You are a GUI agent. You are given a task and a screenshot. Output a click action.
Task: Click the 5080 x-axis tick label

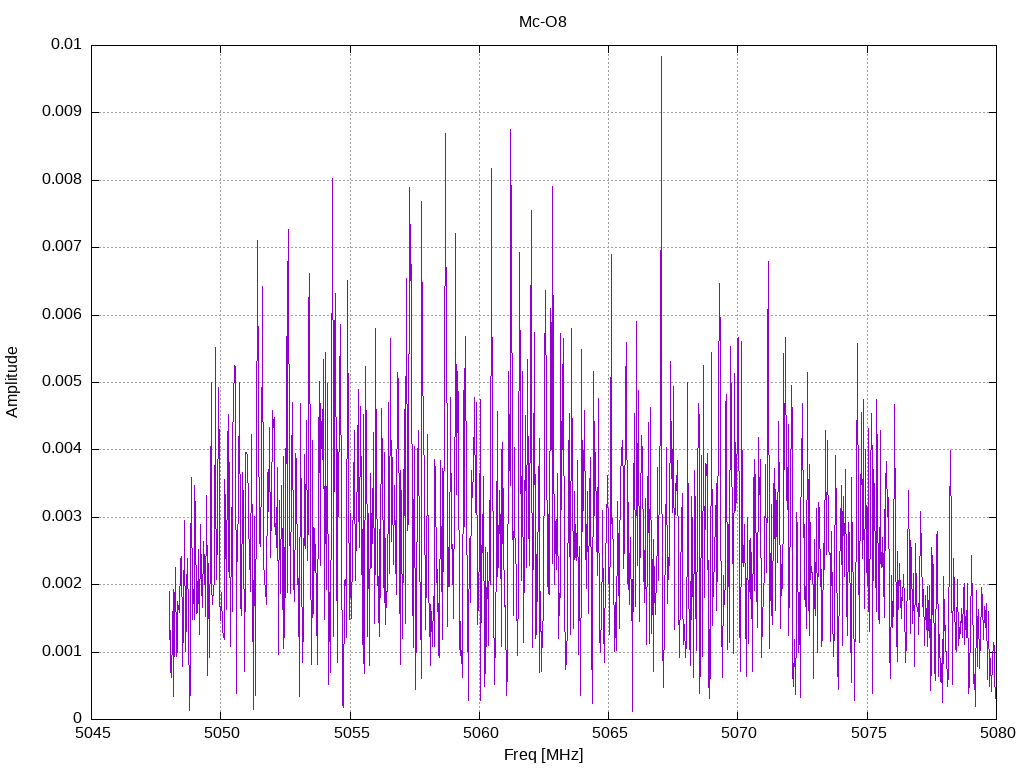pyautogui.click(x=998, y=733)
